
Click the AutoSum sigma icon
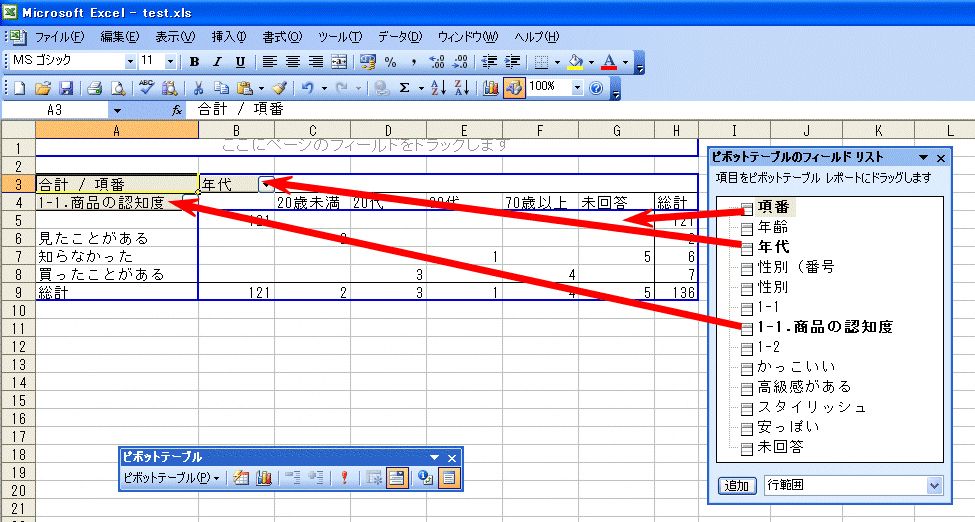(x=405, y=88)
